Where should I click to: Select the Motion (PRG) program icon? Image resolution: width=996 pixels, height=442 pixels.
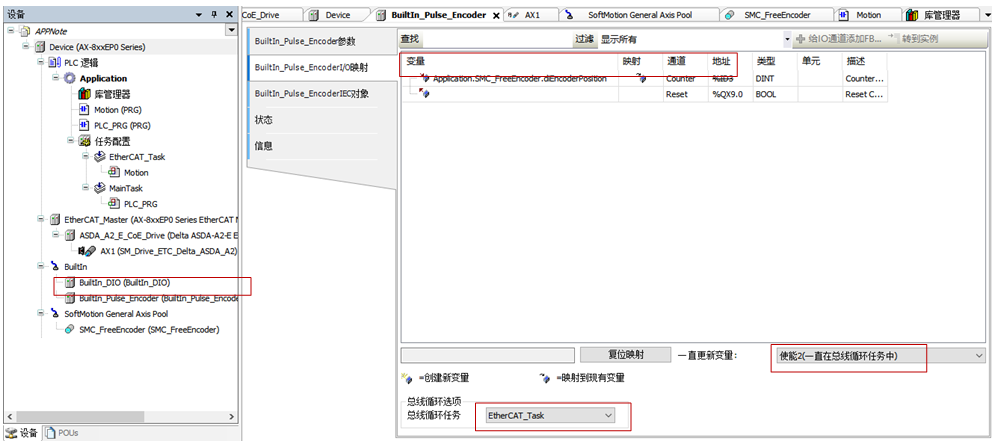click(85, 110)
